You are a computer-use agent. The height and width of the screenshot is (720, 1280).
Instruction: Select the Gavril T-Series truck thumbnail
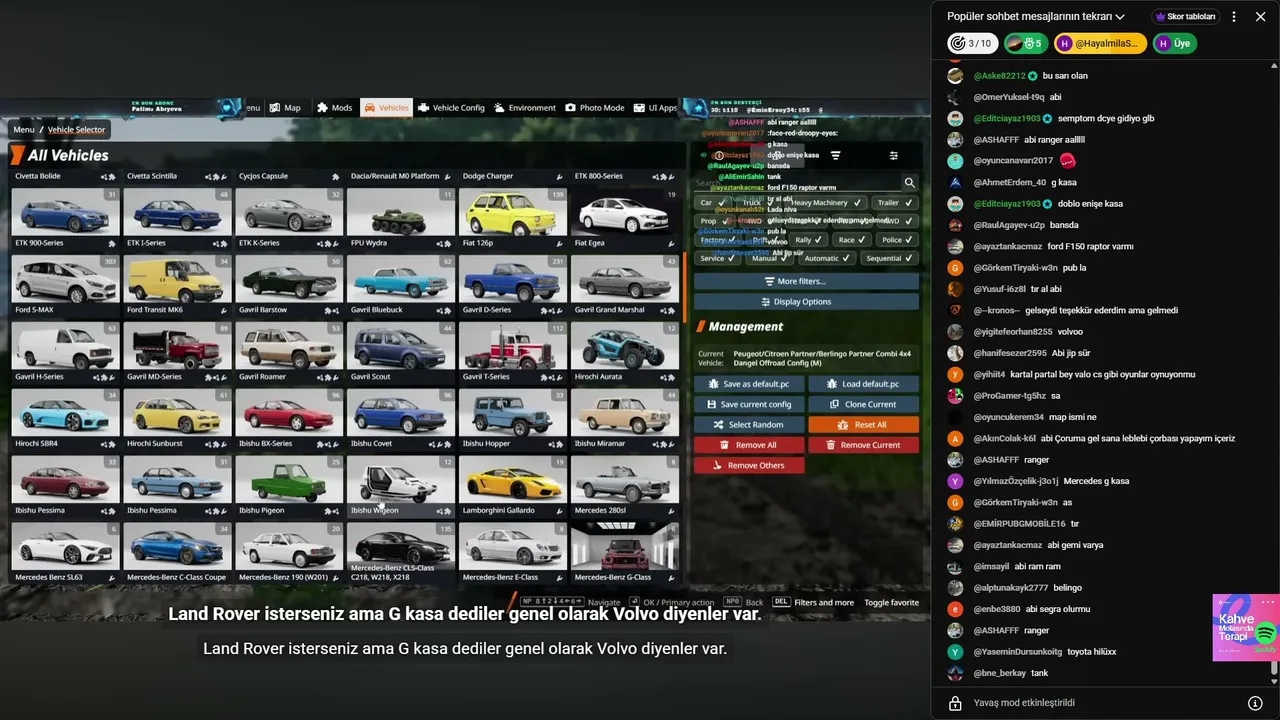(x=512, y=352)
